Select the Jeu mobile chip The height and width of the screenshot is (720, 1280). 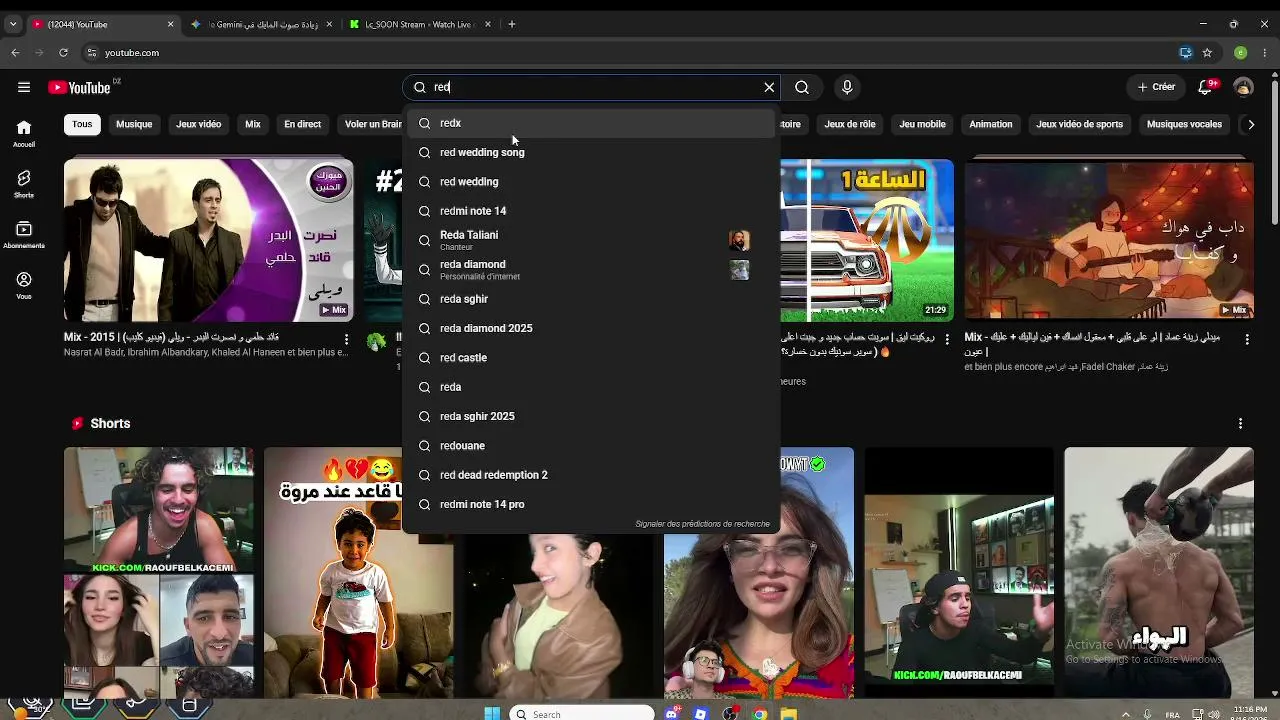pos(922,124)
